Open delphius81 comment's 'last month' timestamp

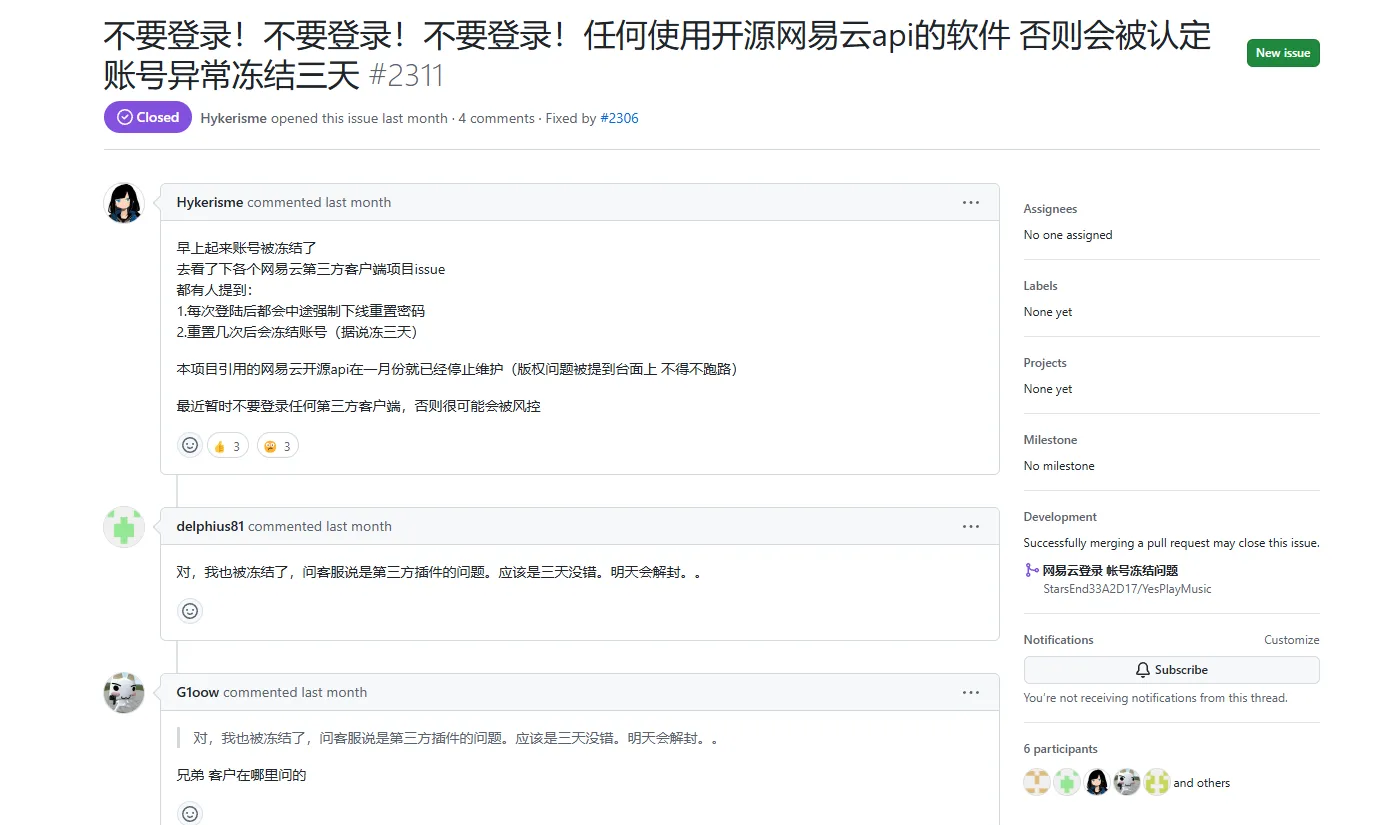359,526
